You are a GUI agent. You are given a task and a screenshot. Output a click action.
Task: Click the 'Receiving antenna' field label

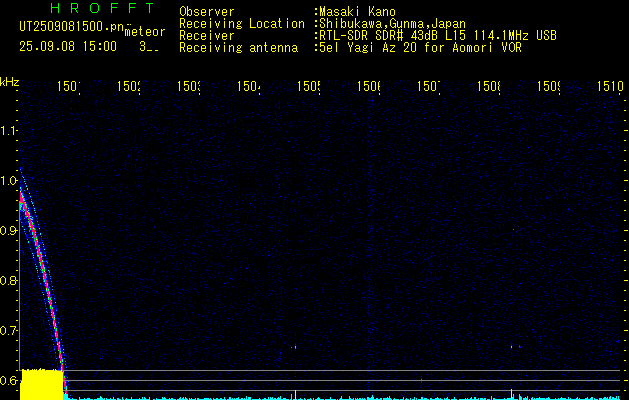(x=238, y=48)
